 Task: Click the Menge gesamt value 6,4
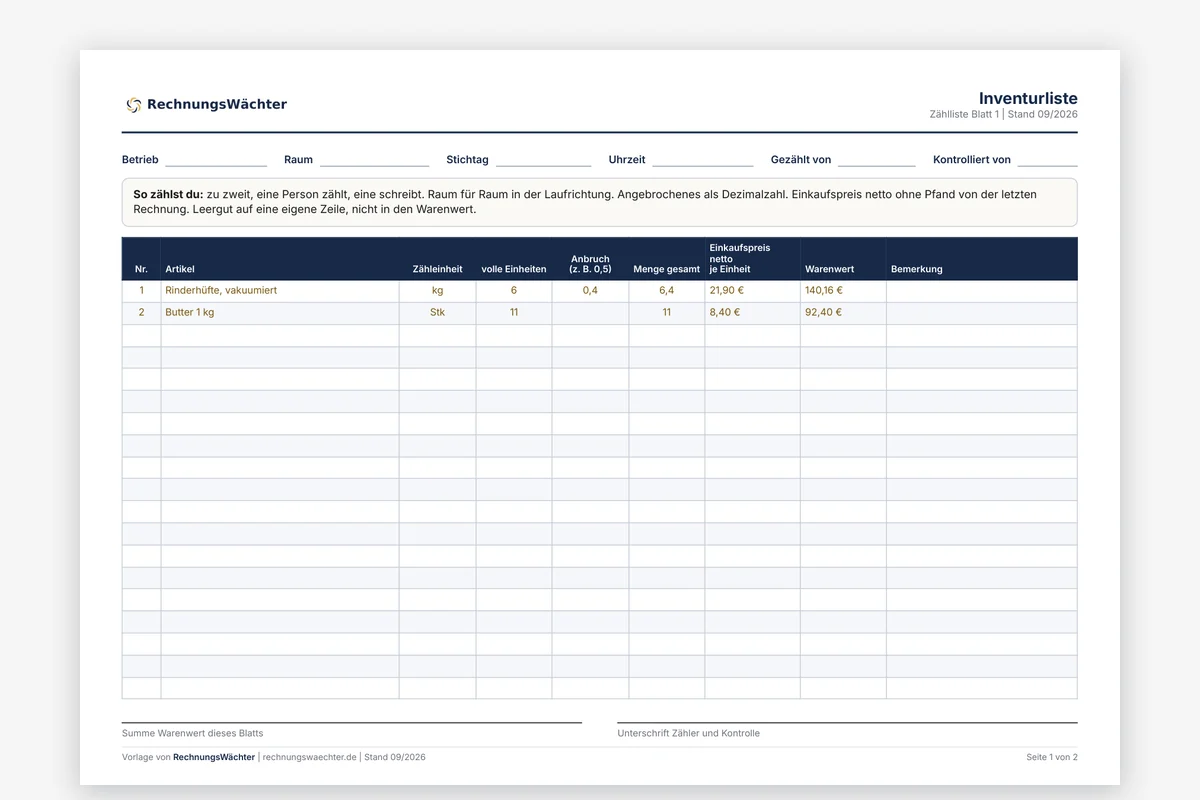tap(667, 290)
